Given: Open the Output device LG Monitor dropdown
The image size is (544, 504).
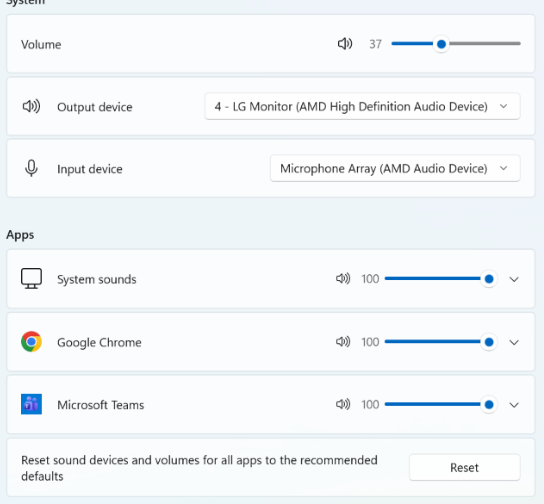Looking at the screenshot, I should point(362,106).
